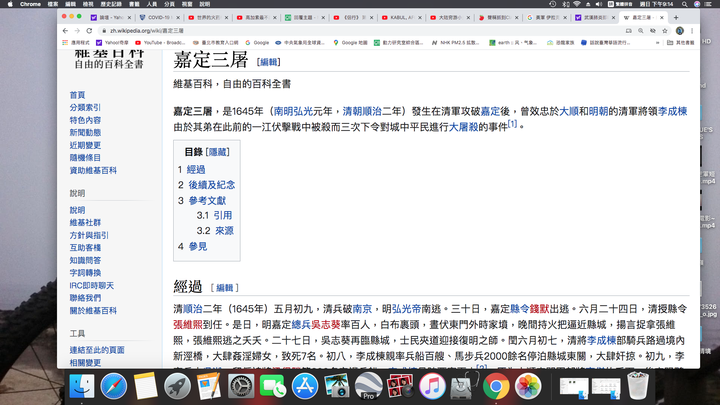
Task: Click the Spotlight search icon in menu bar
Action: click(685, 4)
